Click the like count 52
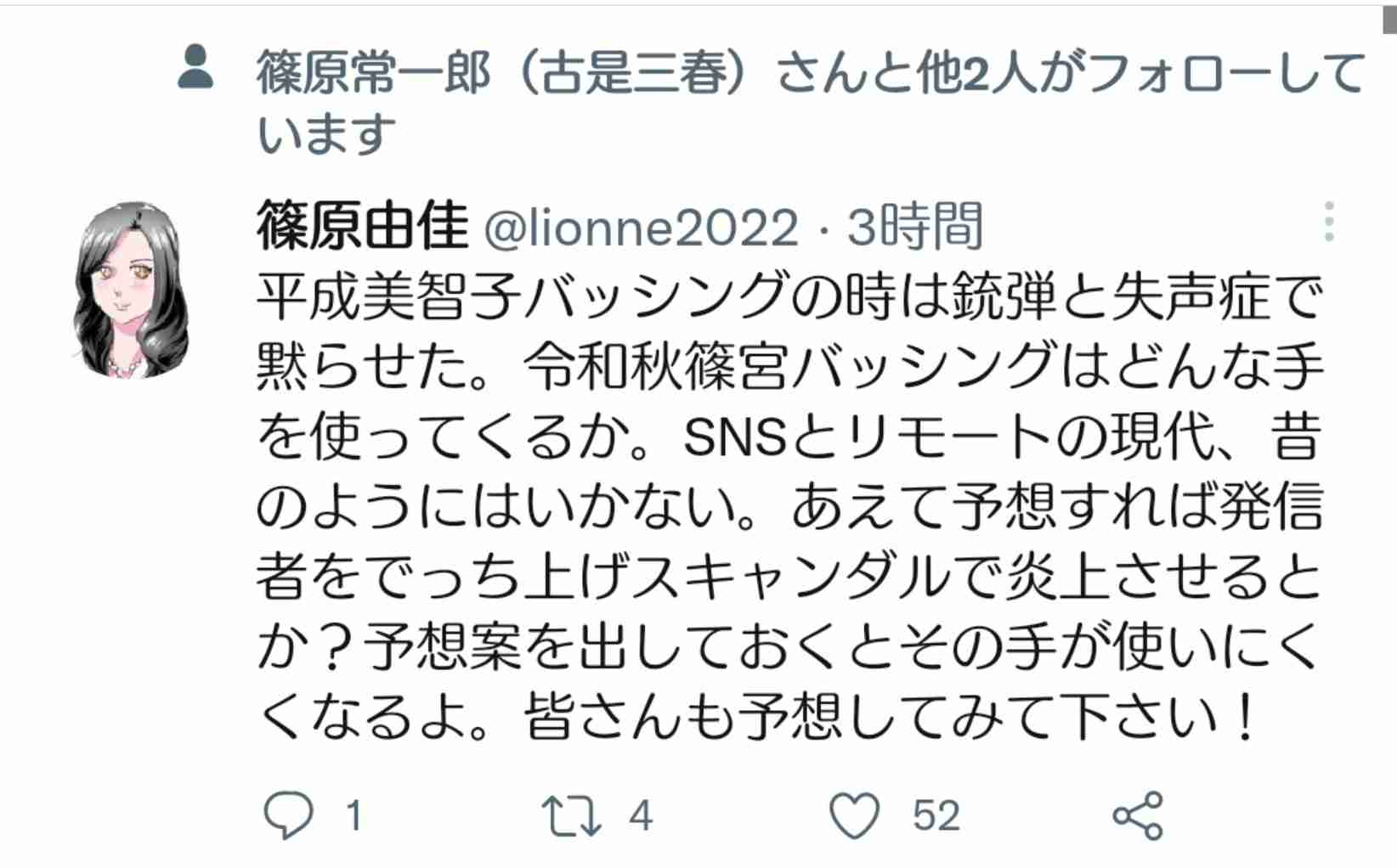1397x868 pixels. 936,816
